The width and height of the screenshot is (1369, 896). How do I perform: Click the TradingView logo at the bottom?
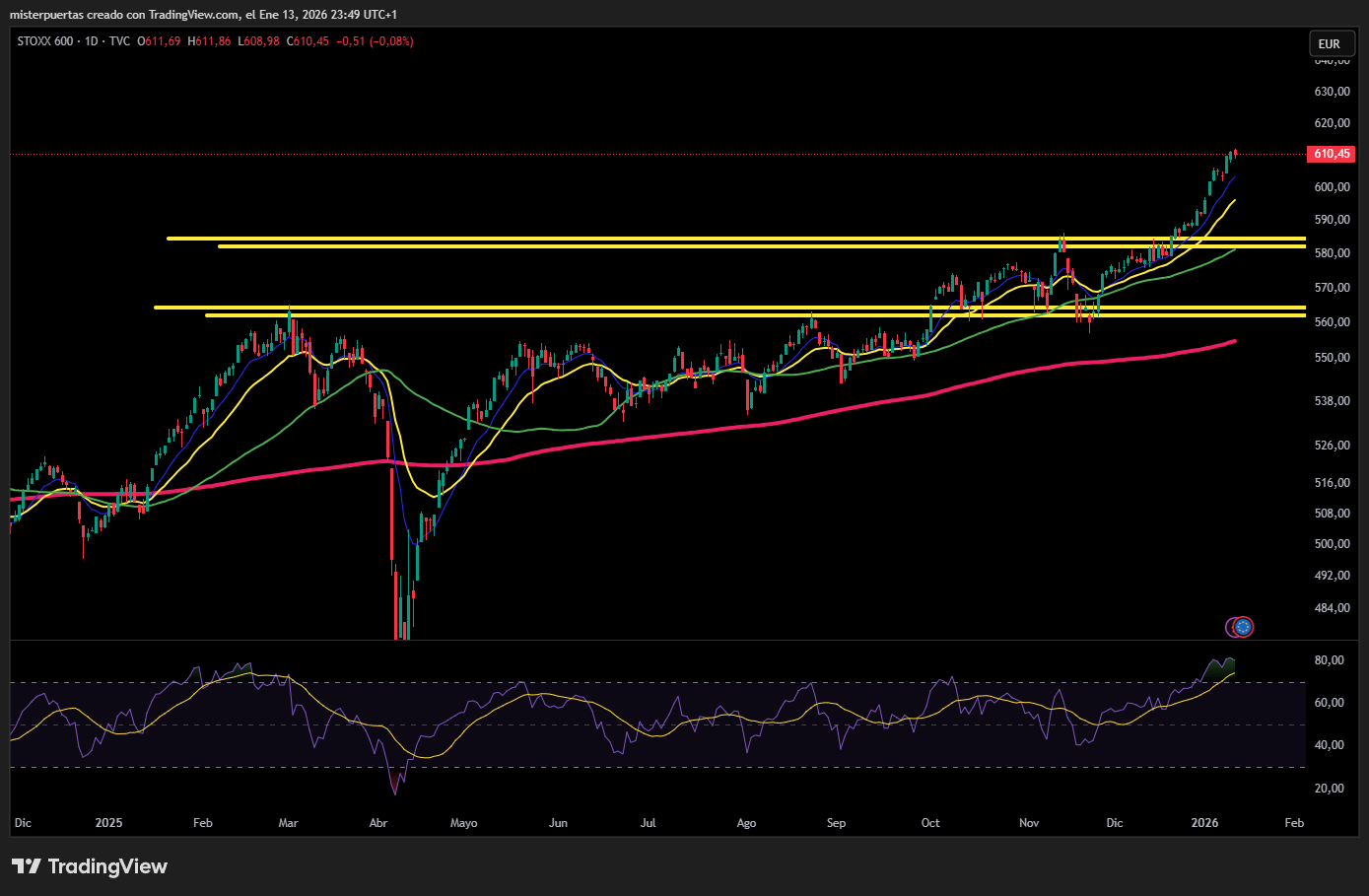90,866
